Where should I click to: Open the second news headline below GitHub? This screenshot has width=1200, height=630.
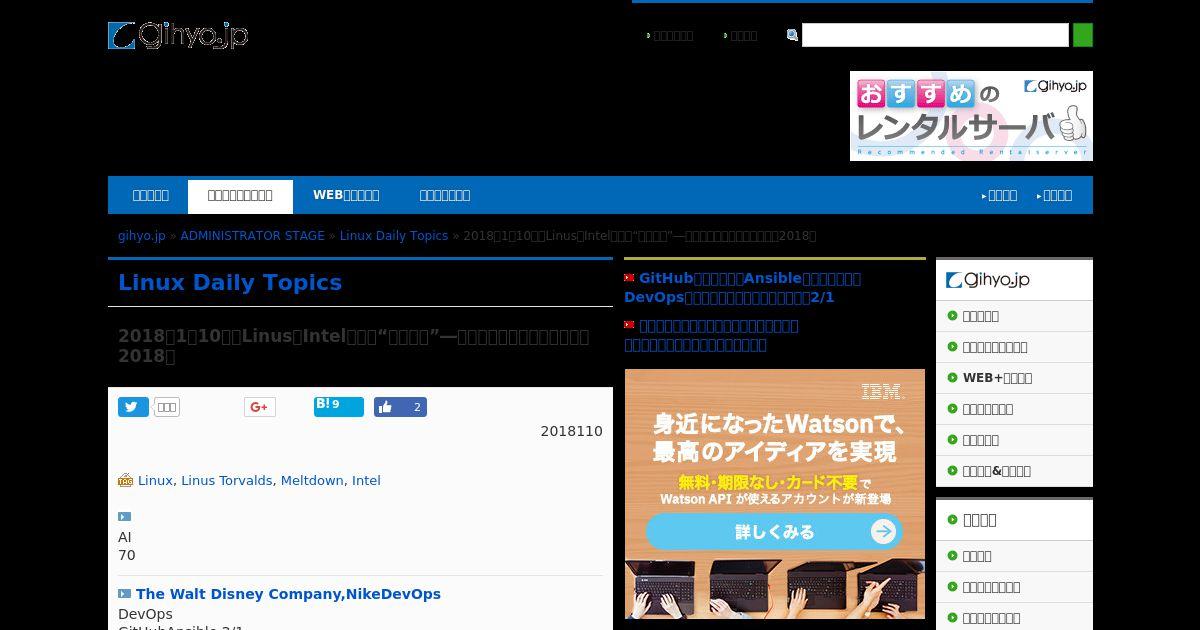pos(711,335)
